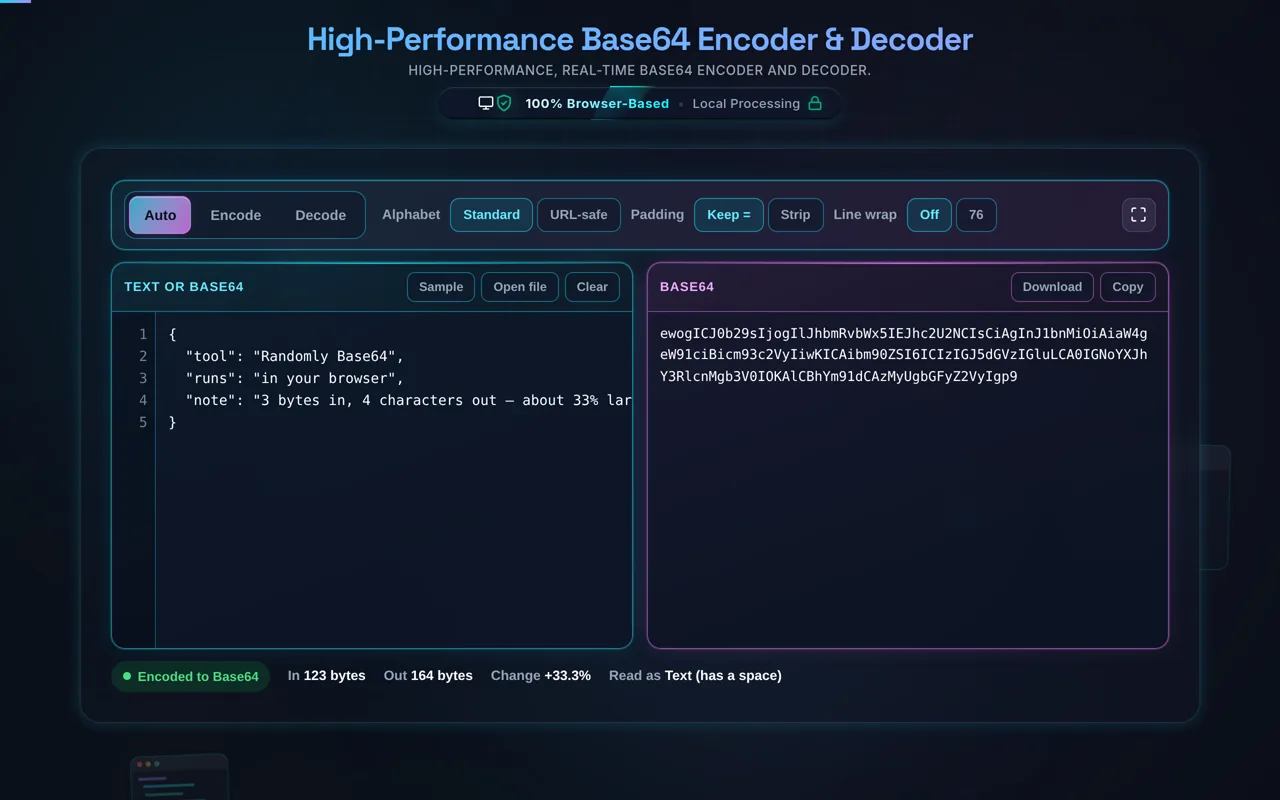Enable Keep = padding
This screenshot has width=1280, height=800.
729,215
